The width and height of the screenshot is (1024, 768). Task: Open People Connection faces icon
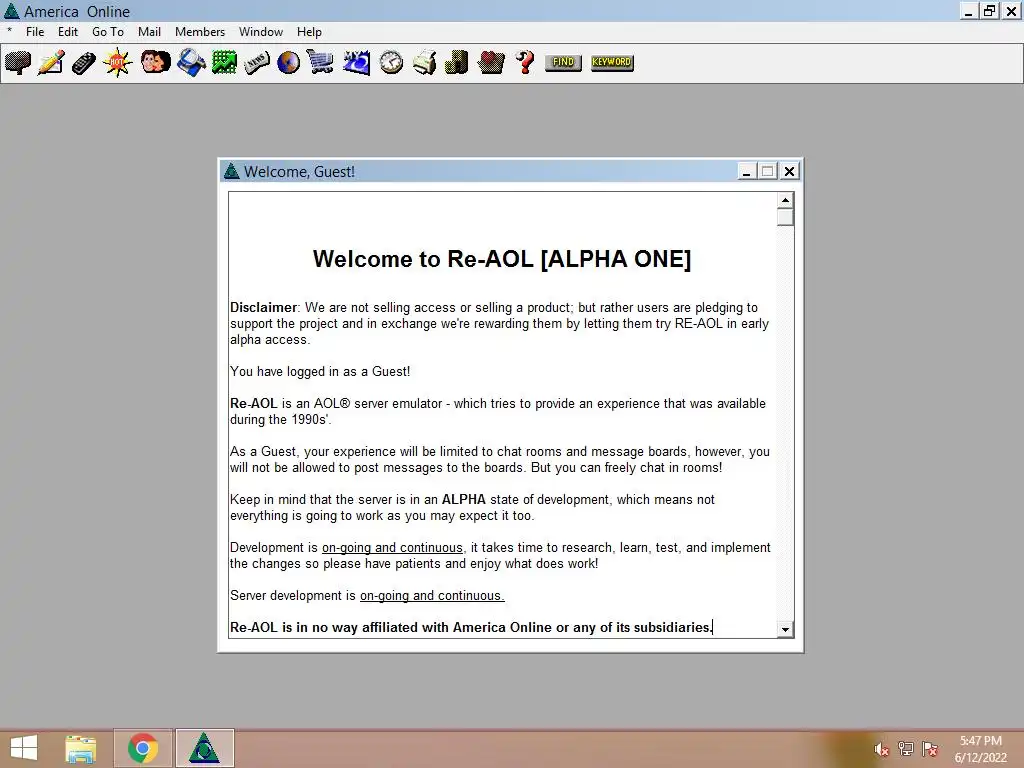pos(155,63)
